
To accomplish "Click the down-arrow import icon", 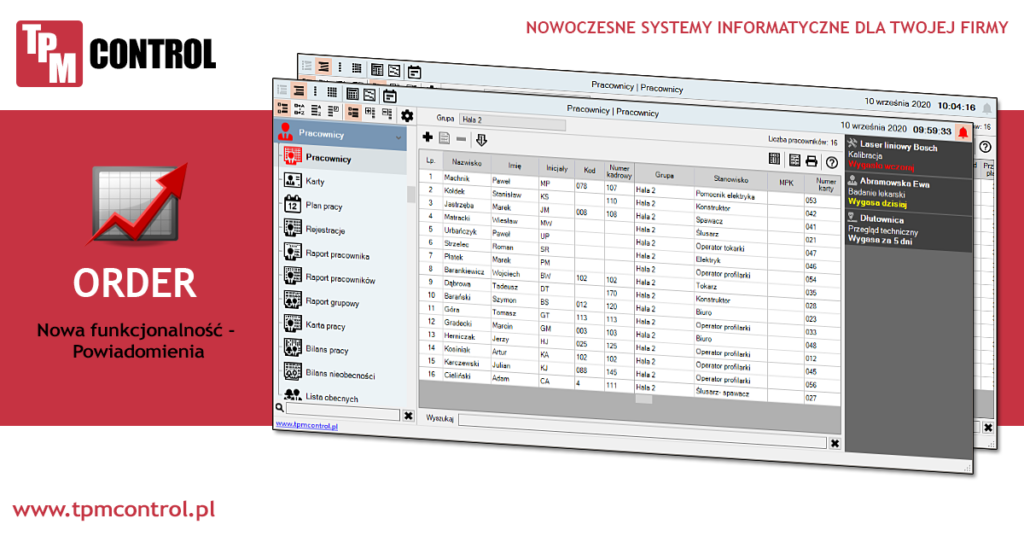I will click(x=481, y=140).
